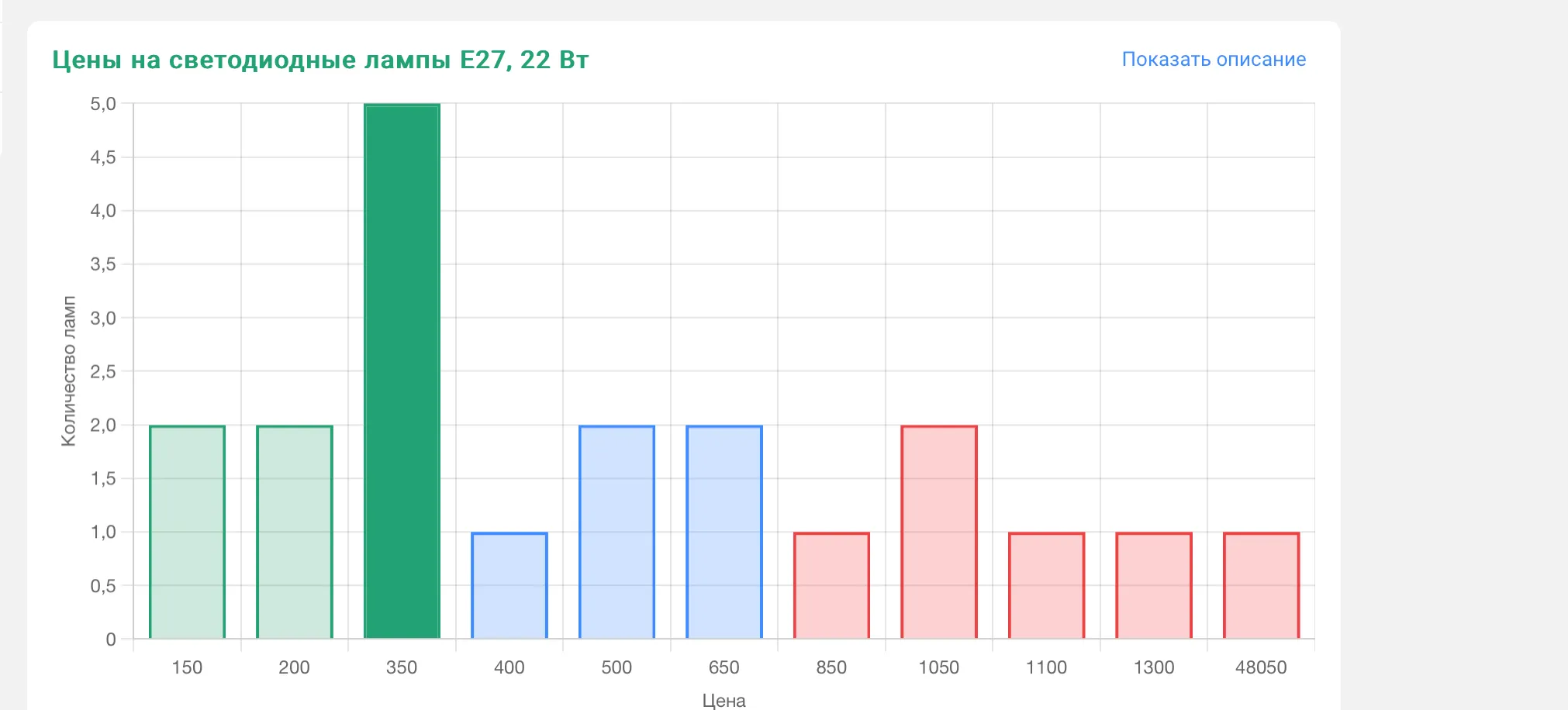Select the taller red bar at 1050
Image resolution: width=1568 pixels, height=710 pixels.
pos(939,532)
